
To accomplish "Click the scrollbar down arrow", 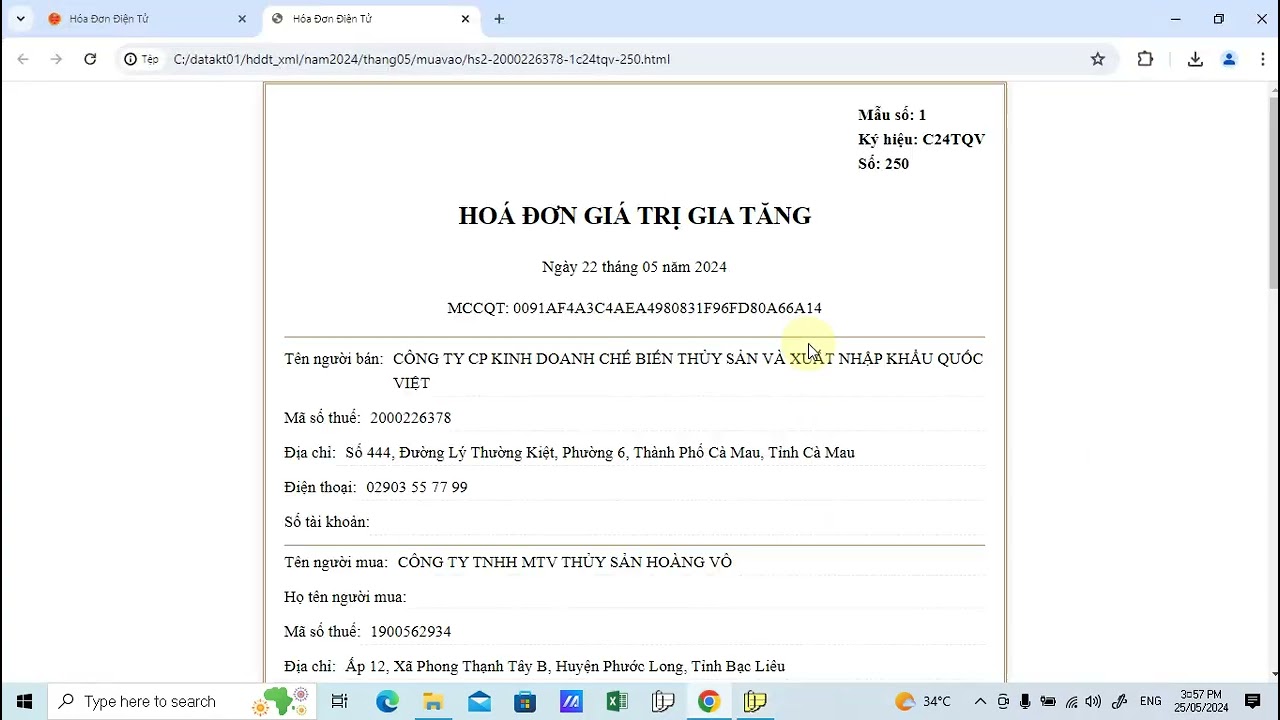I will click(x=1273, y=673).
